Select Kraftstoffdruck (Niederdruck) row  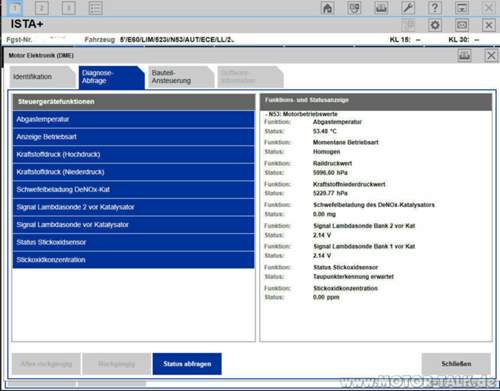133,172
